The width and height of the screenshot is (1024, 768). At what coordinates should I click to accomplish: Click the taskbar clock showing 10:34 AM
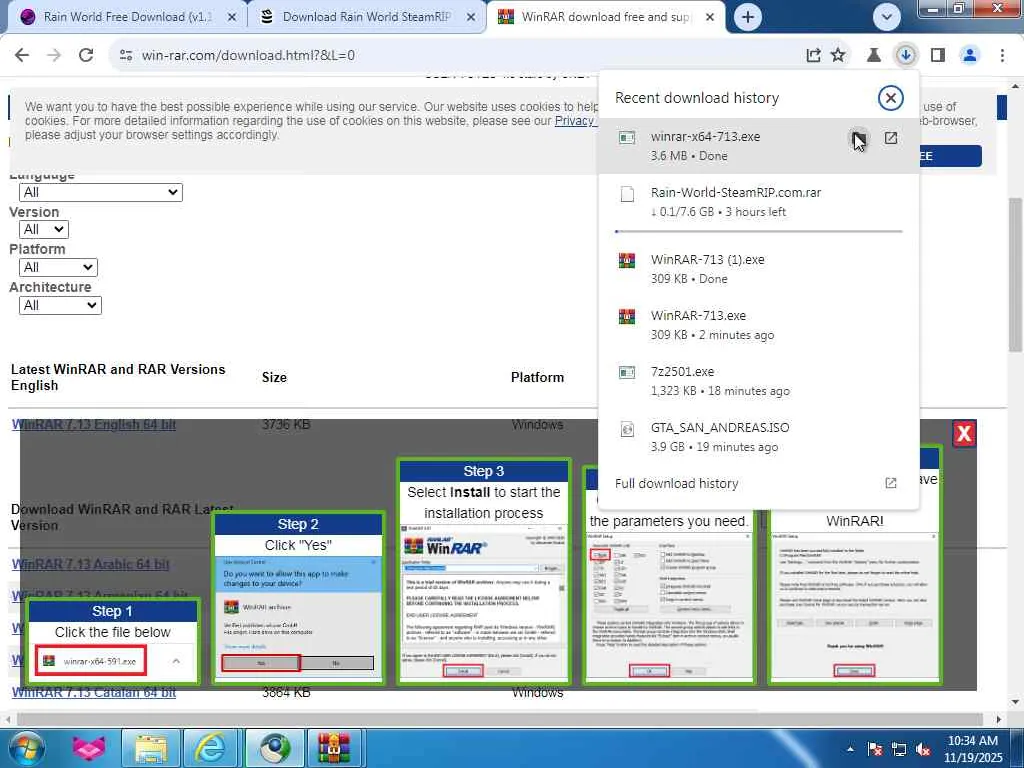(x=972, y=749)
